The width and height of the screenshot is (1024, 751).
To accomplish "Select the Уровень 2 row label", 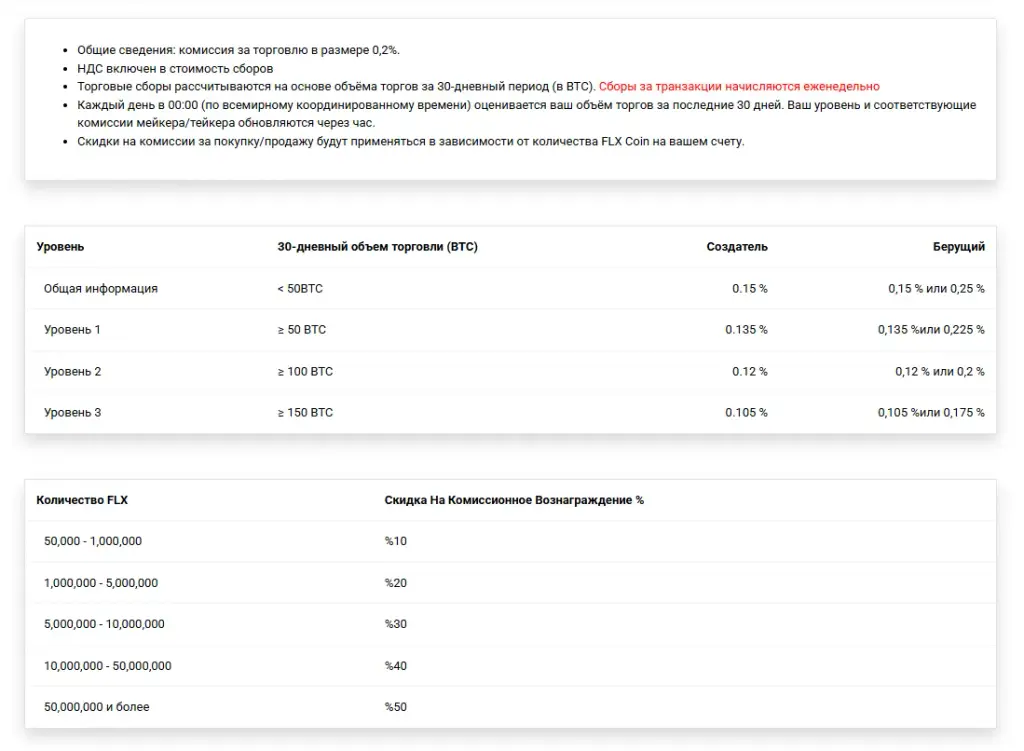I will pos(72,371).
